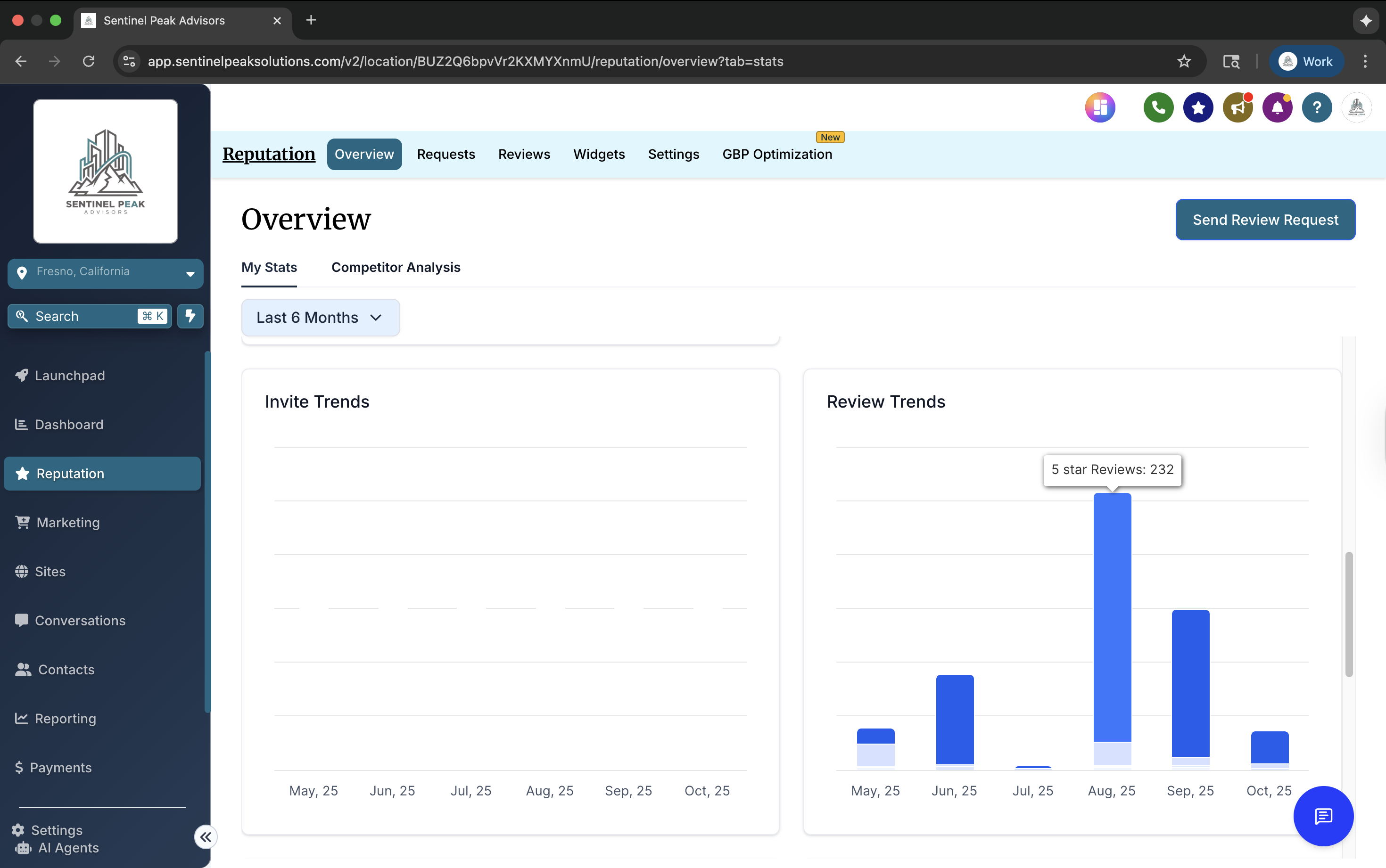The height and width of the screenshot is (868, 1386).
Task: Reload the browser page
Action: 89,61
